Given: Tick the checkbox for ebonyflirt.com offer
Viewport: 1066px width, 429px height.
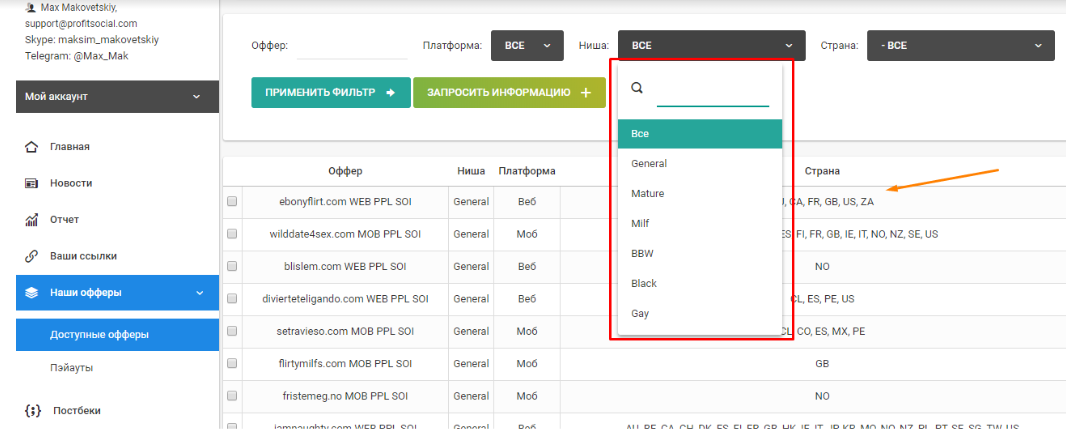Looking at the screenshot, I should click(x=232, y=202).
